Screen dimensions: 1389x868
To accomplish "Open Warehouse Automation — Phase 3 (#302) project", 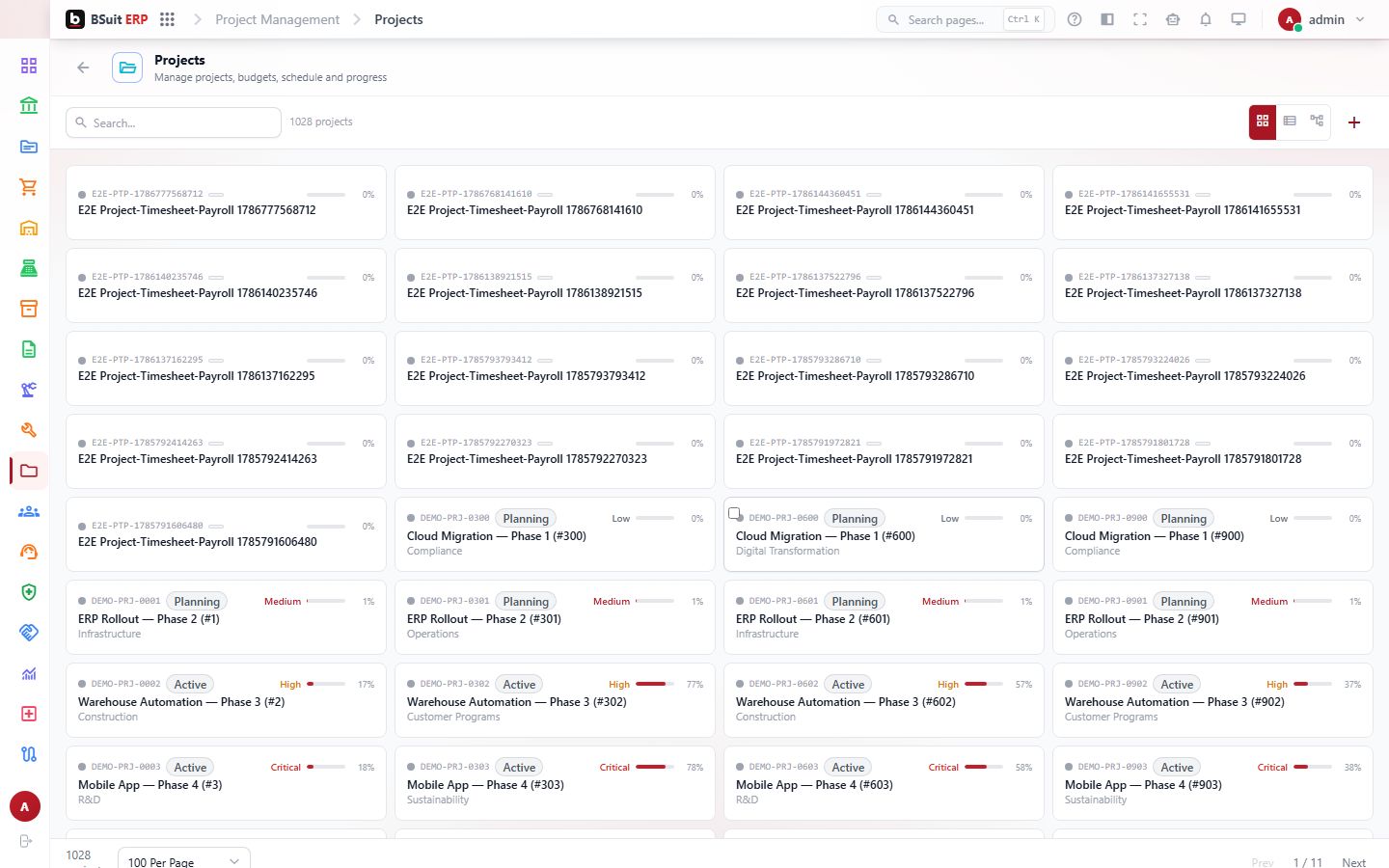I will [516, 702].
